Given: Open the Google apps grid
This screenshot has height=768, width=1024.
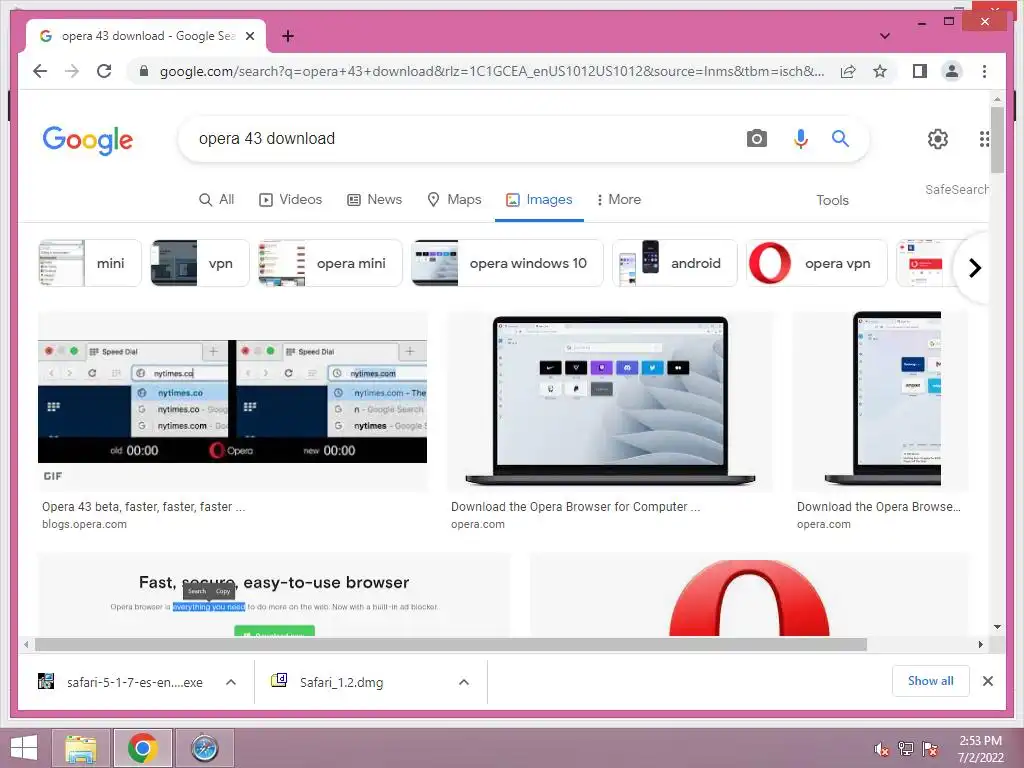Looking at the screenshot, I should 984,138.
